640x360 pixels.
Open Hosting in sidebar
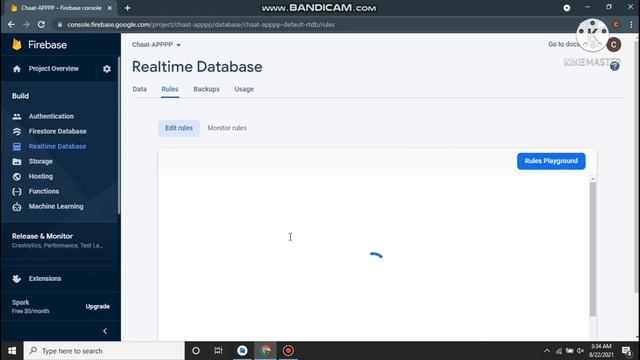[x=41, y=177]
